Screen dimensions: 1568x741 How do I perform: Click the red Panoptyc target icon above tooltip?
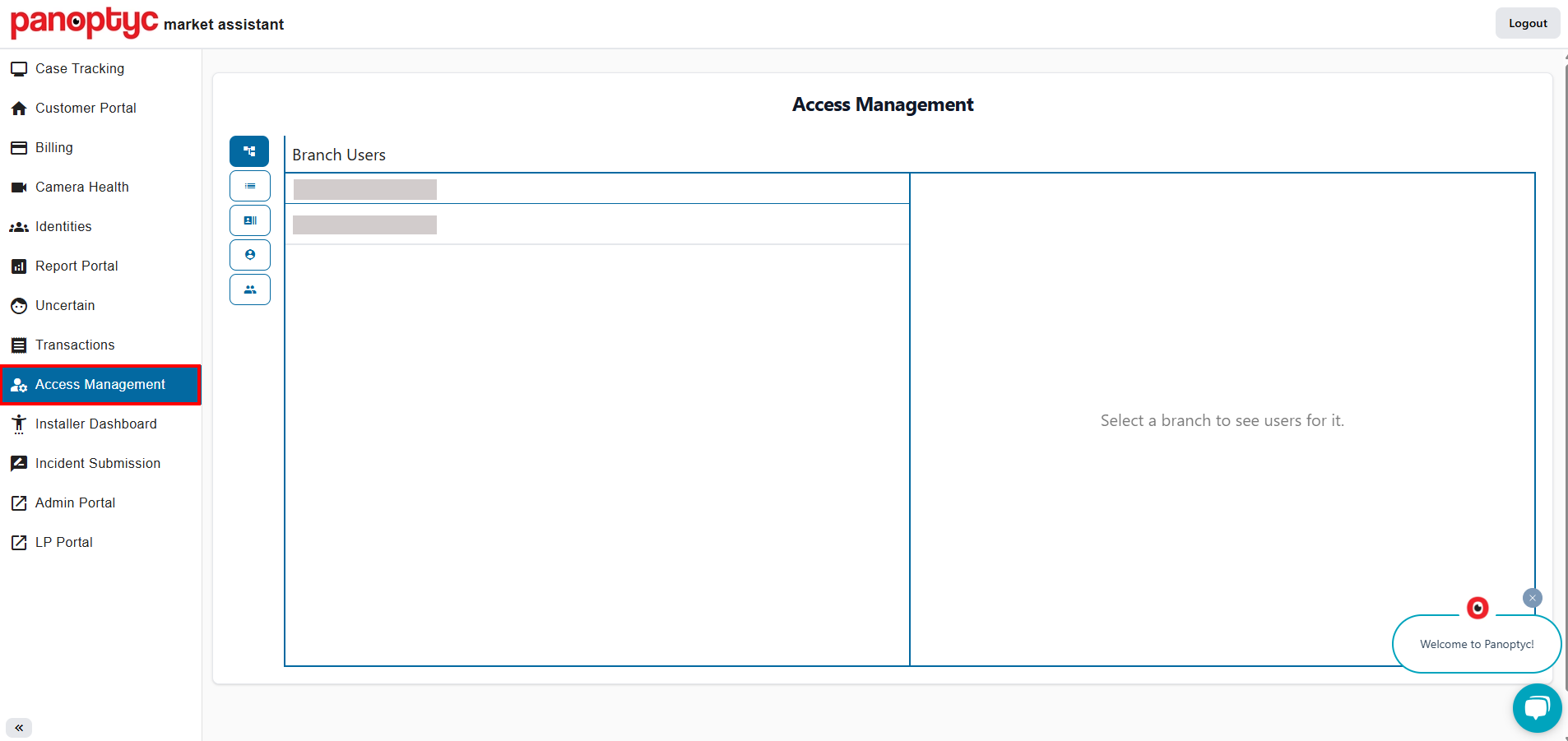pos(1478,608)
